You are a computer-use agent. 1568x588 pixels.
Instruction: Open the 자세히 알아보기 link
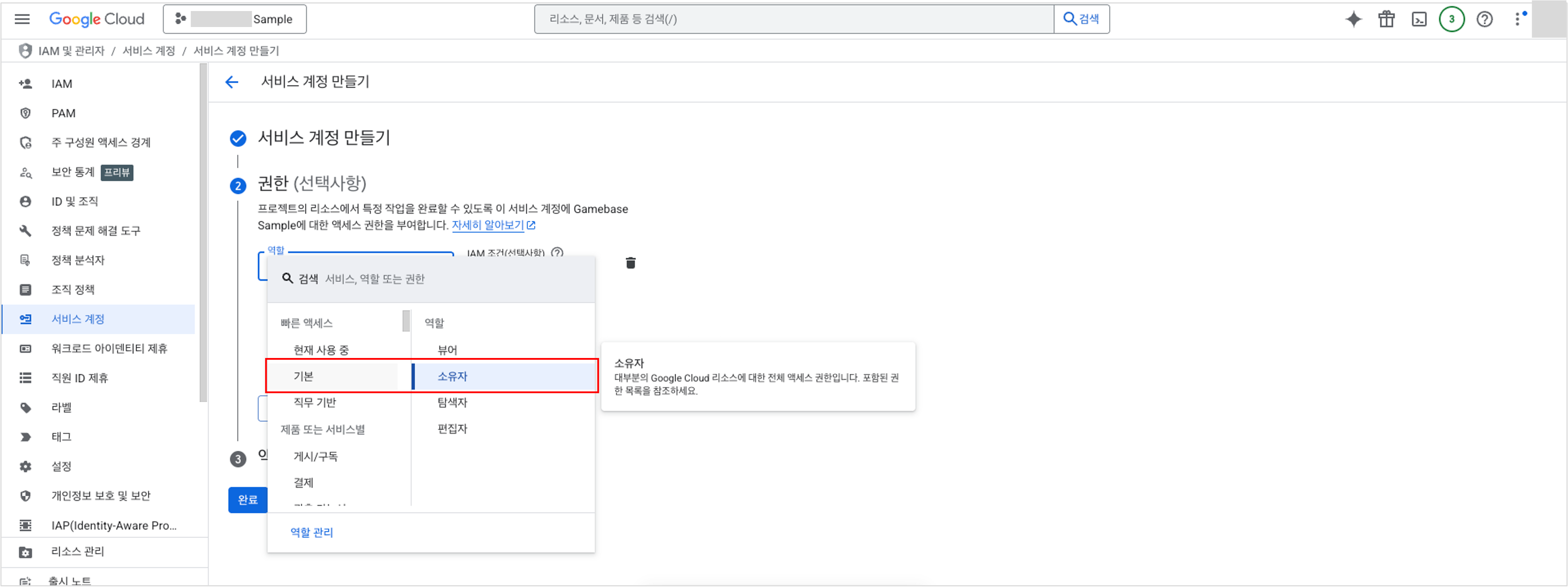click(488, 225)
